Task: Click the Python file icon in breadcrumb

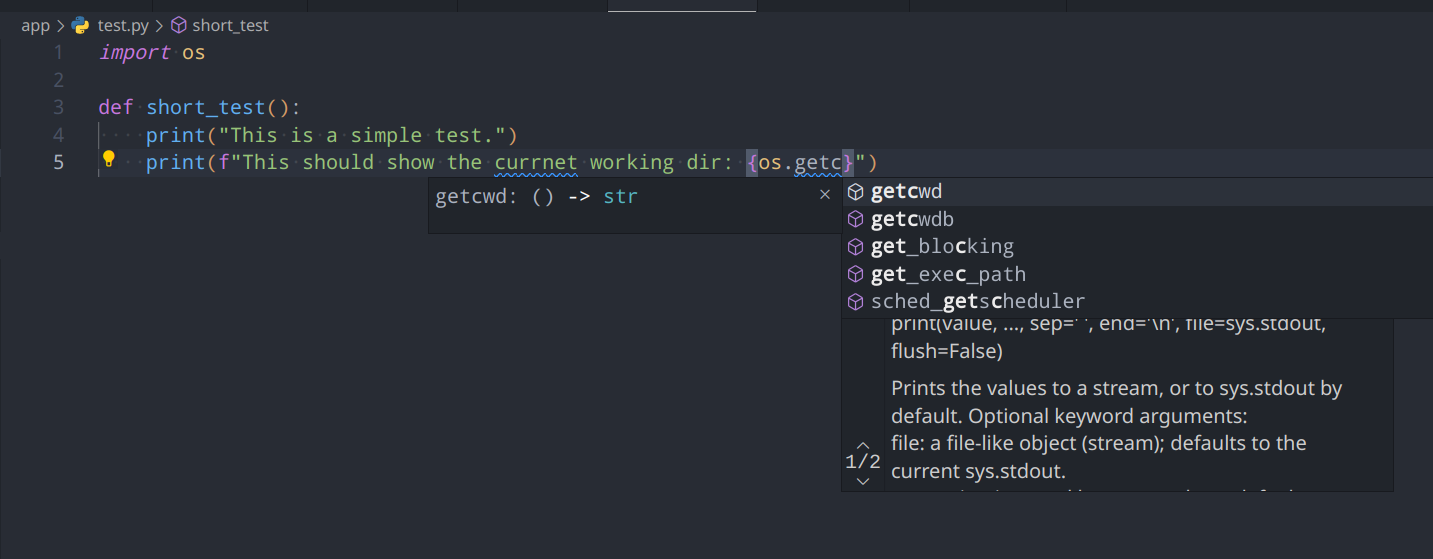Action: coord(81,25)
